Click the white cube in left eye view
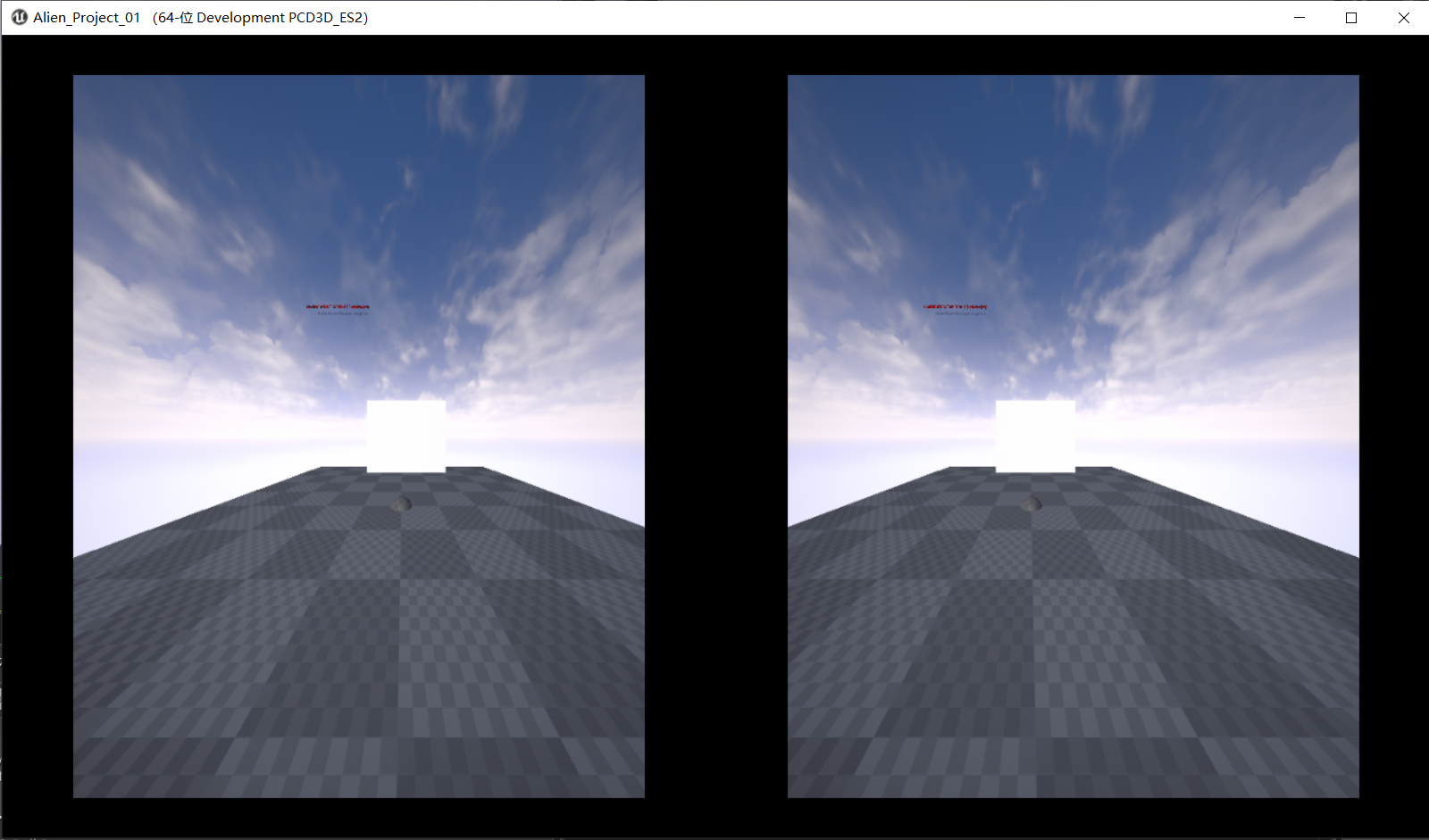This screenshot has width=1429, height=840. pyautogui.click(x=406, y=437)
